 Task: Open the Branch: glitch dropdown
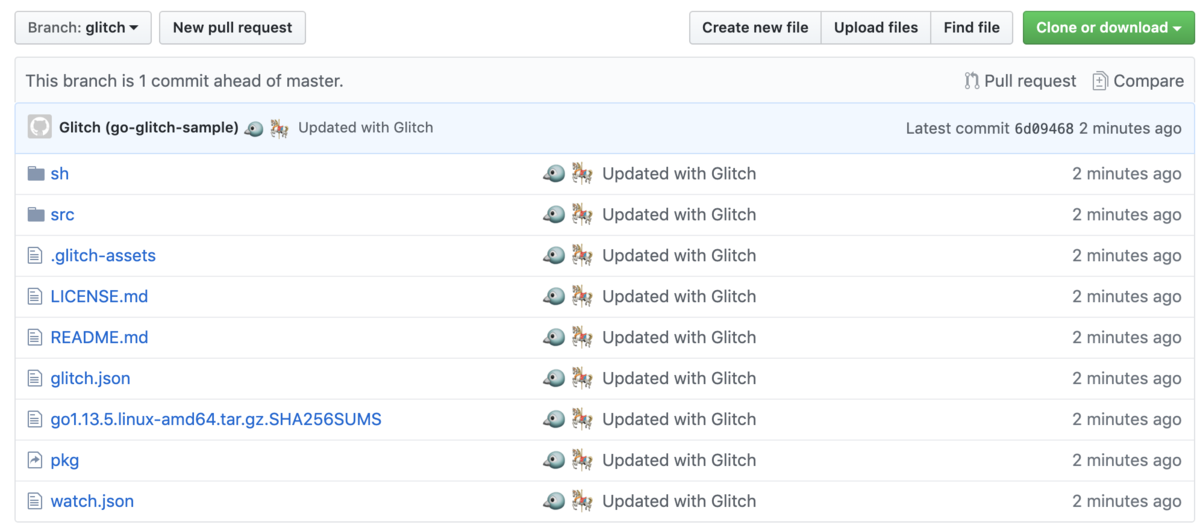[83, 28]
